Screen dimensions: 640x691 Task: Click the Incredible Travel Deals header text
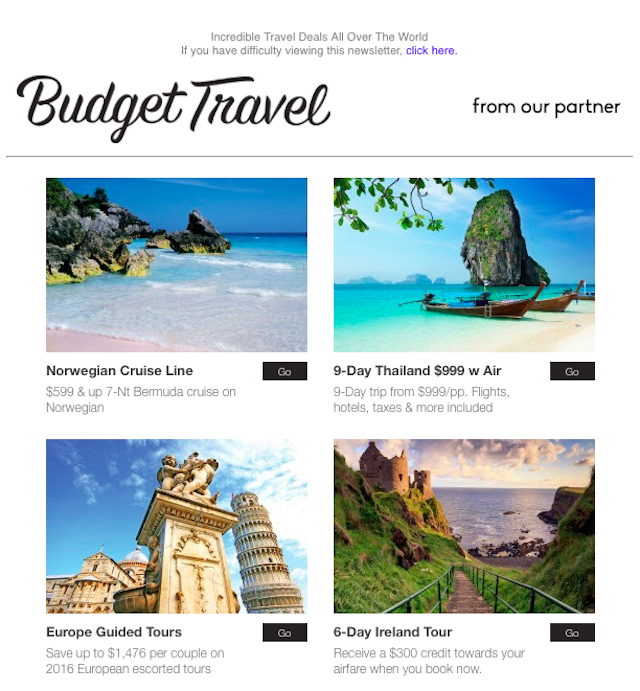pyautogui.click(x=319, y=37)
